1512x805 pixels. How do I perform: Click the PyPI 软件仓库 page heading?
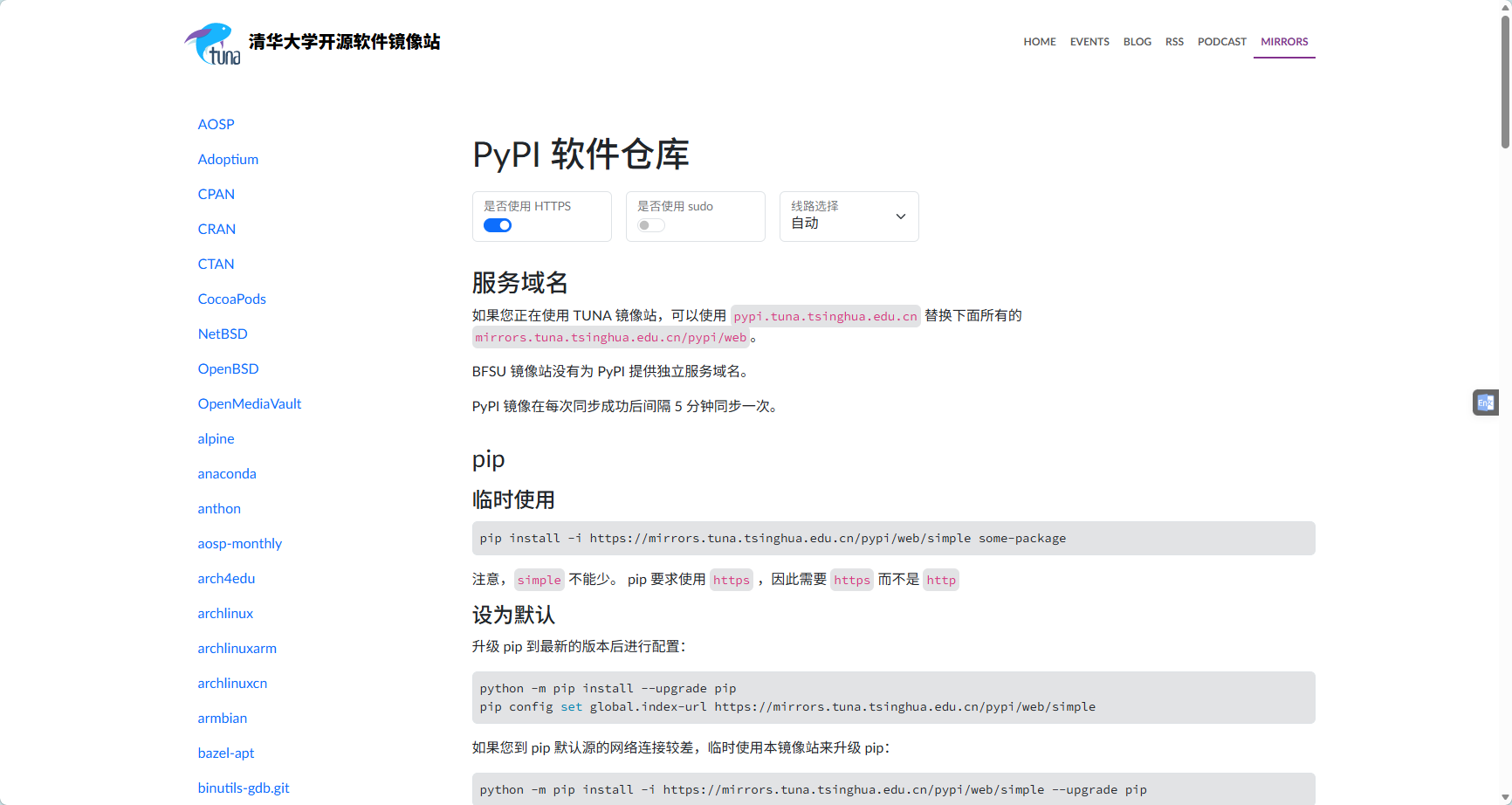[581, 155]
